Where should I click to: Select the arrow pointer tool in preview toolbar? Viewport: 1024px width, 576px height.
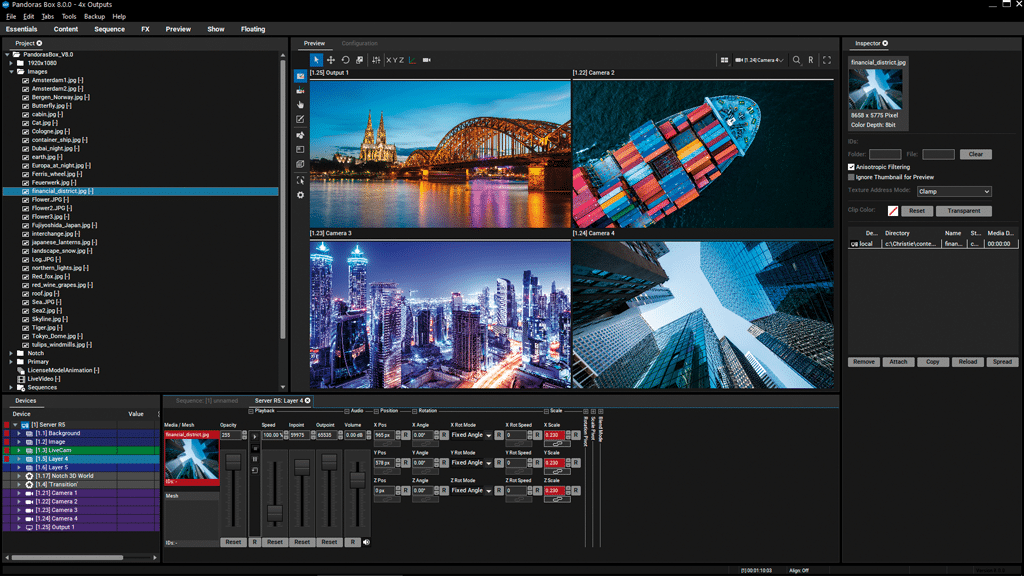tap(317, 60)
